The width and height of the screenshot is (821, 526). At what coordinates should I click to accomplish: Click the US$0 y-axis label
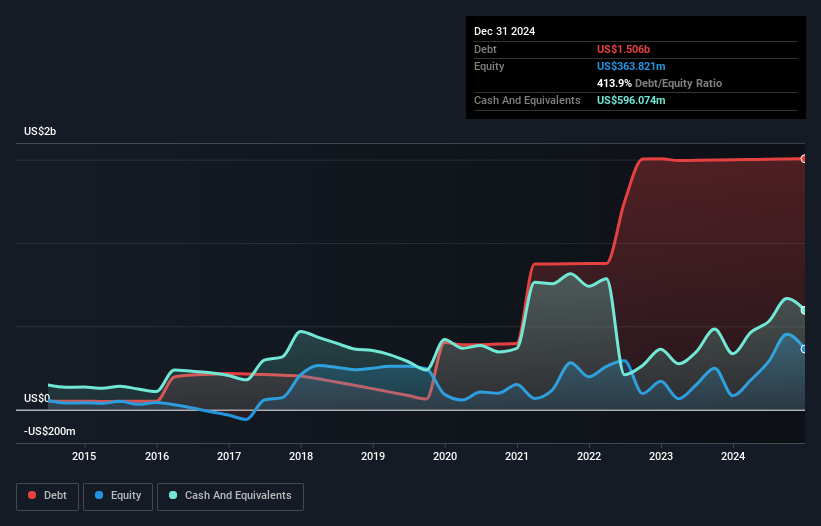[x=37, y=398]
